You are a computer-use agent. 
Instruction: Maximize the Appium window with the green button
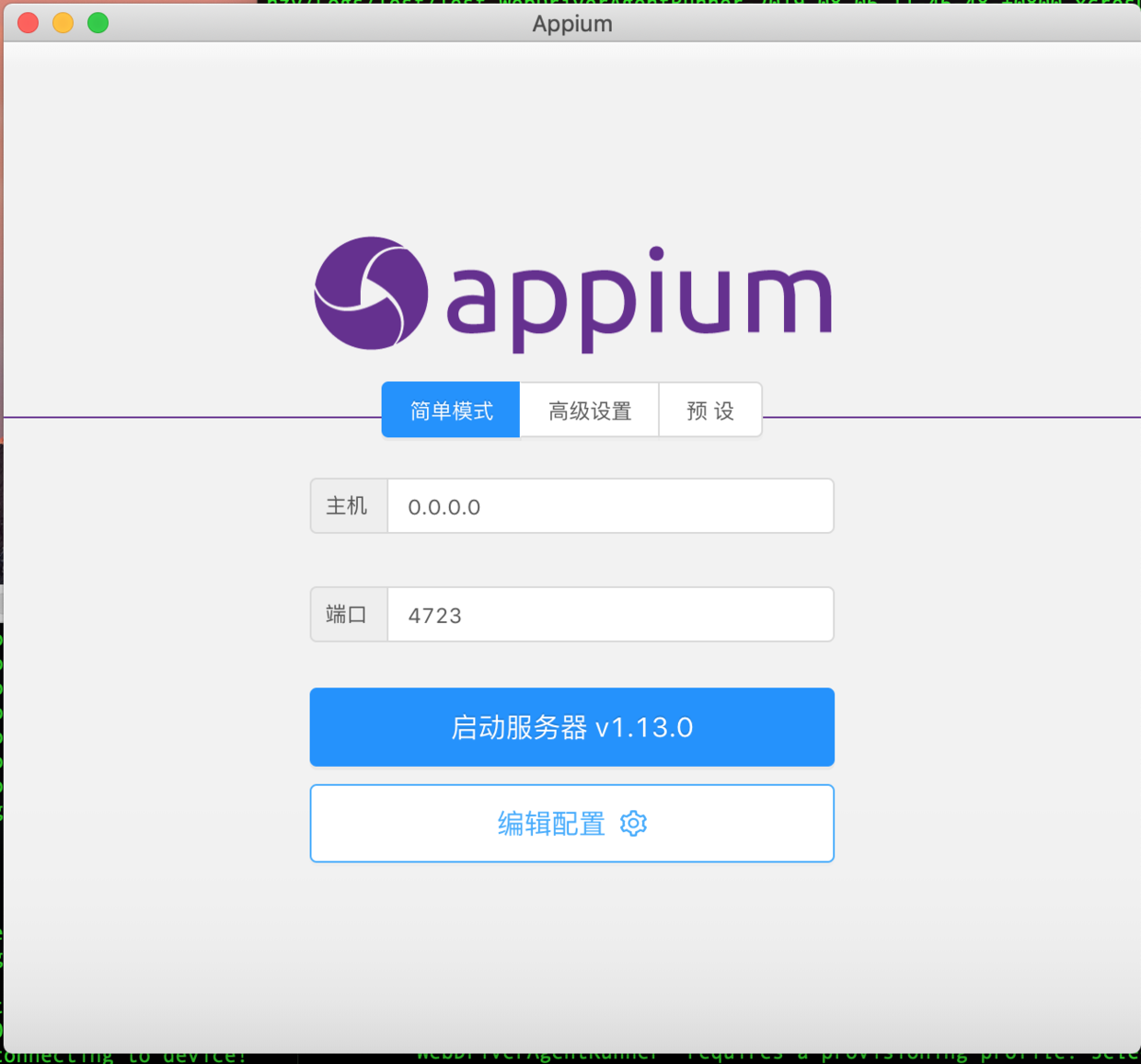point(98,23)
